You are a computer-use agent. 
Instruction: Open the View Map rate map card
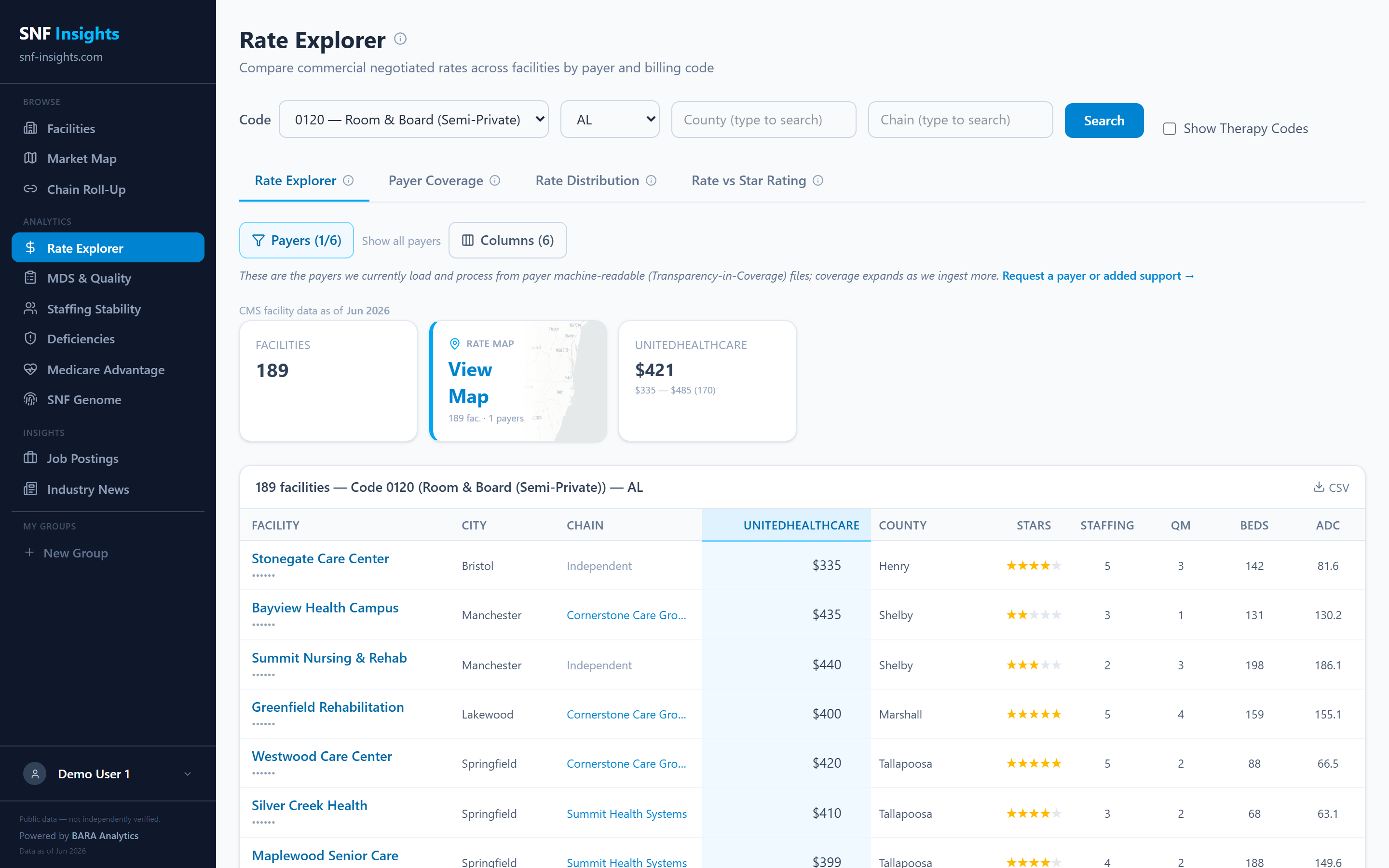517,381
